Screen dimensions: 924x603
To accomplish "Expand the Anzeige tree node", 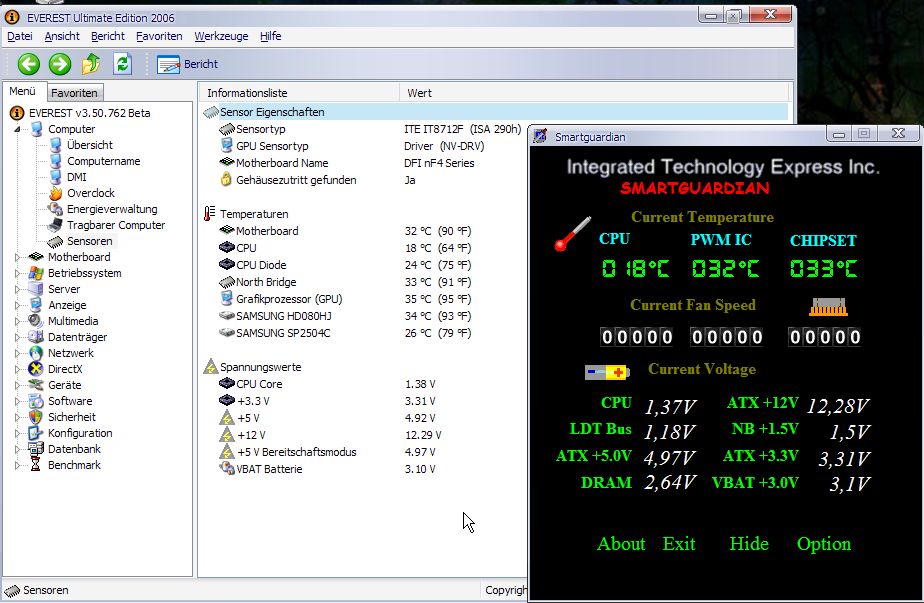I will 18,305.
